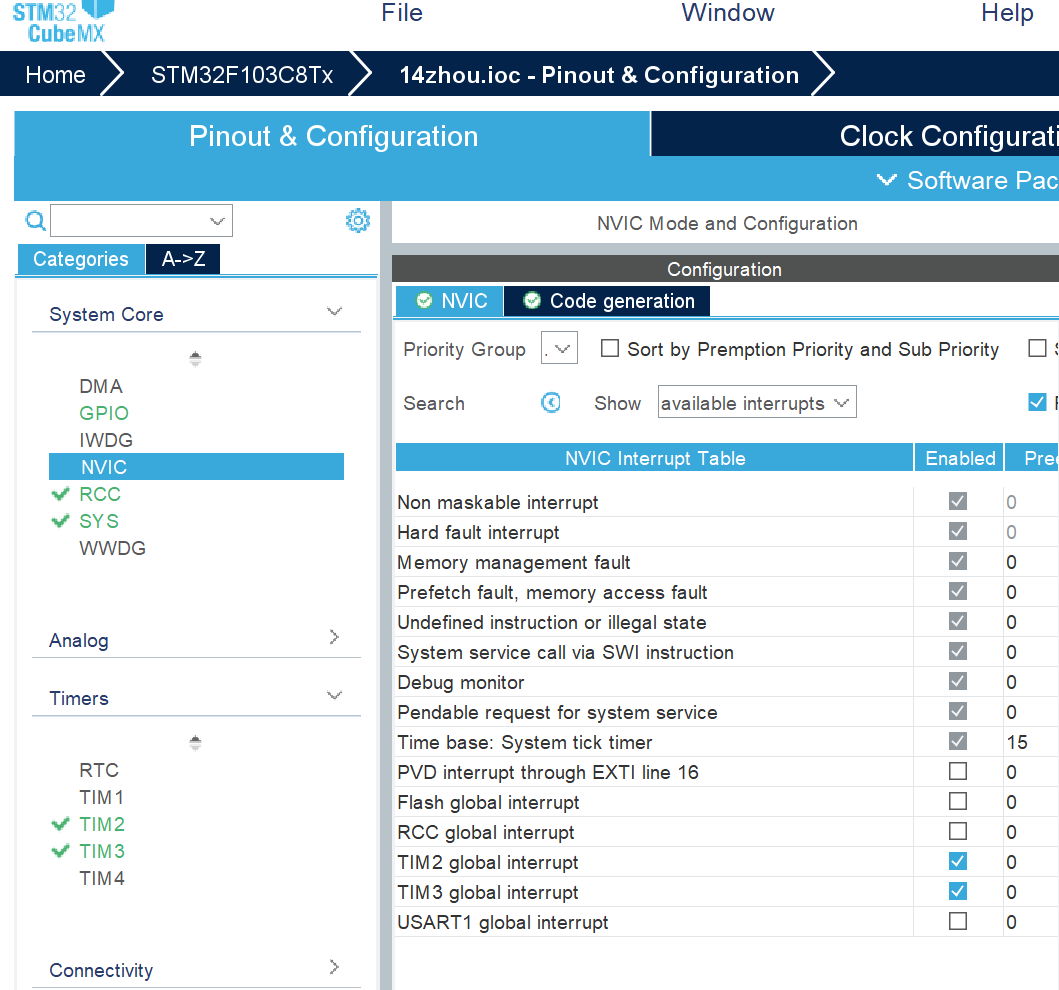Click the NVIC Interrupt Table column header

pyautogui.click(x=654, y=458)
